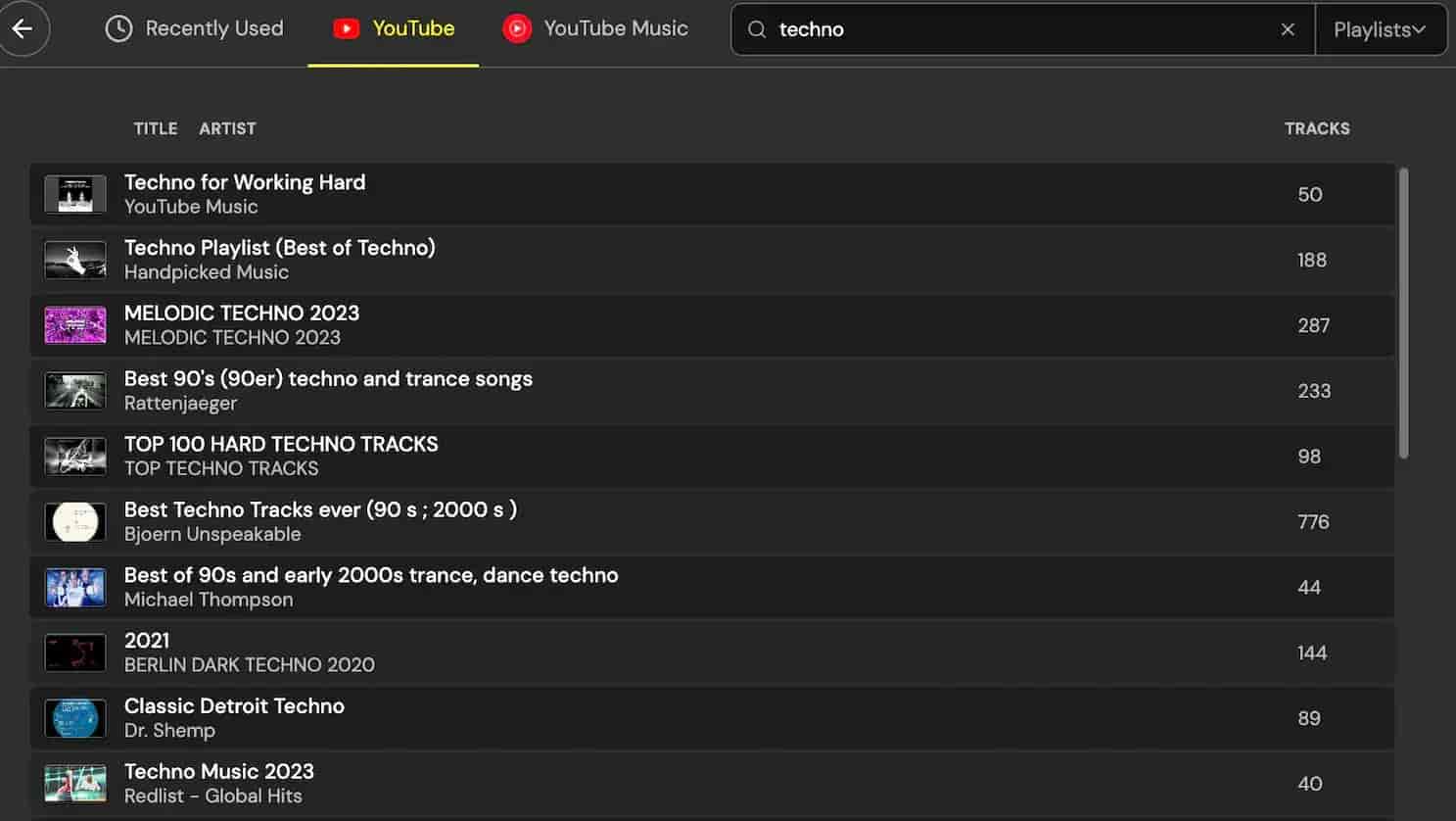Image resolution: width=1456 pixels, height=821 pixels.
Task: Click the Classic Detroit Techno cover thumbnail
Action: point(74,718)
